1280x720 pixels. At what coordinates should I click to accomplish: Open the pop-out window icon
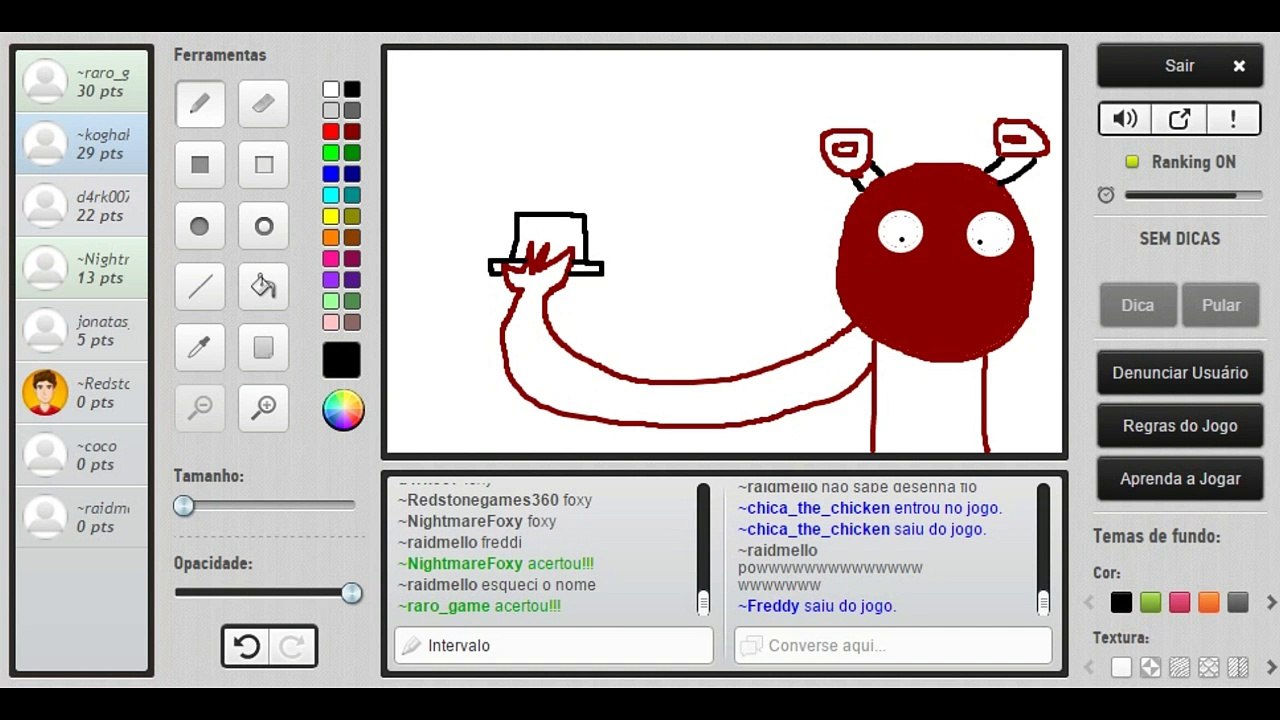tap(1179, 119)
